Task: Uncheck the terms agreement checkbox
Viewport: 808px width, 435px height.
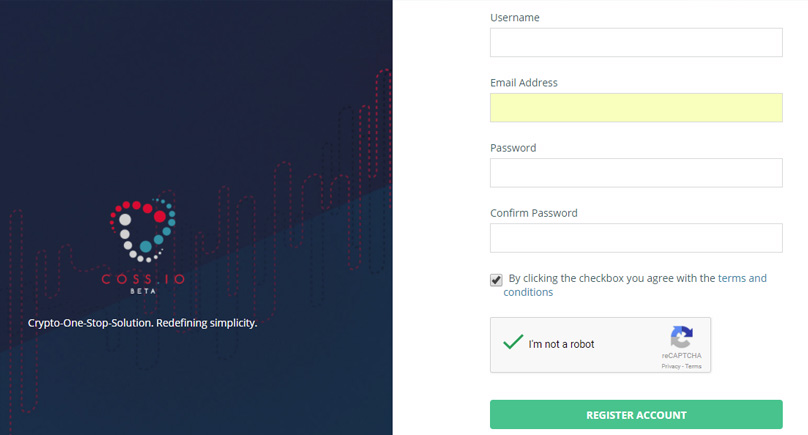Action: coord(496,280)
